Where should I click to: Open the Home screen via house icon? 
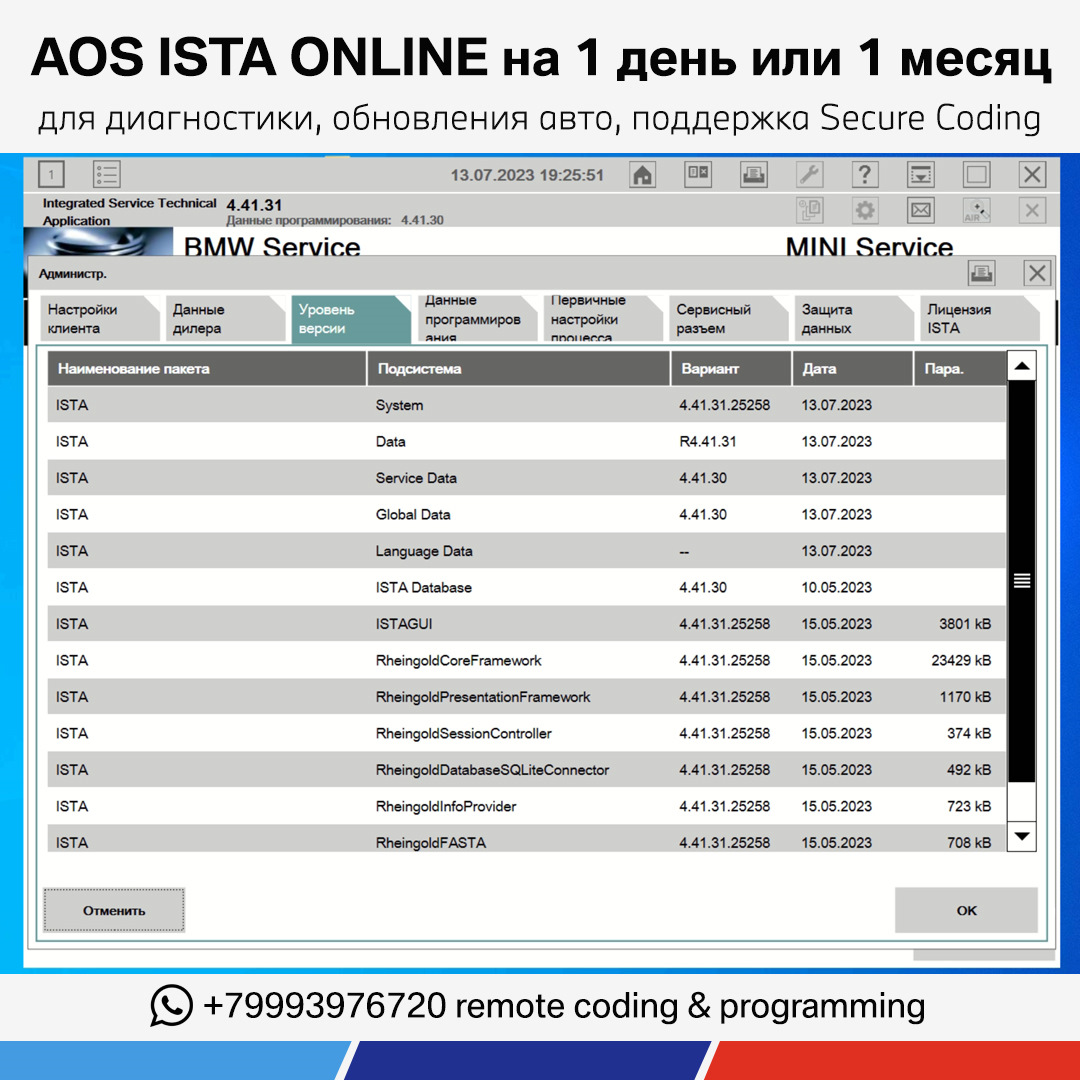click(x=642, y=175)
